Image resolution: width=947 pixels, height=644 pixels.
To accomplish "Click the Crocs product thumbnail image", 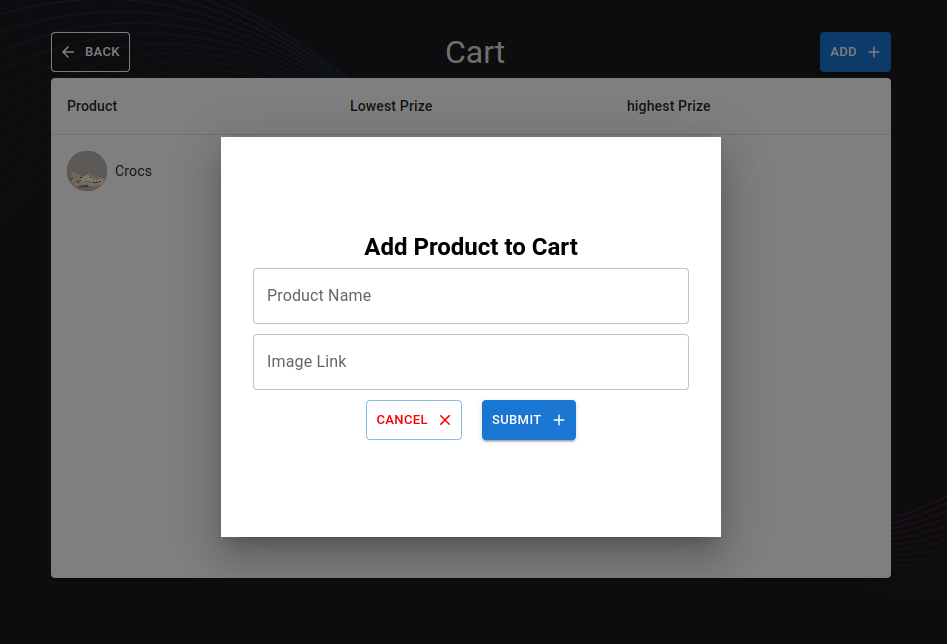I will coord(86,170).
